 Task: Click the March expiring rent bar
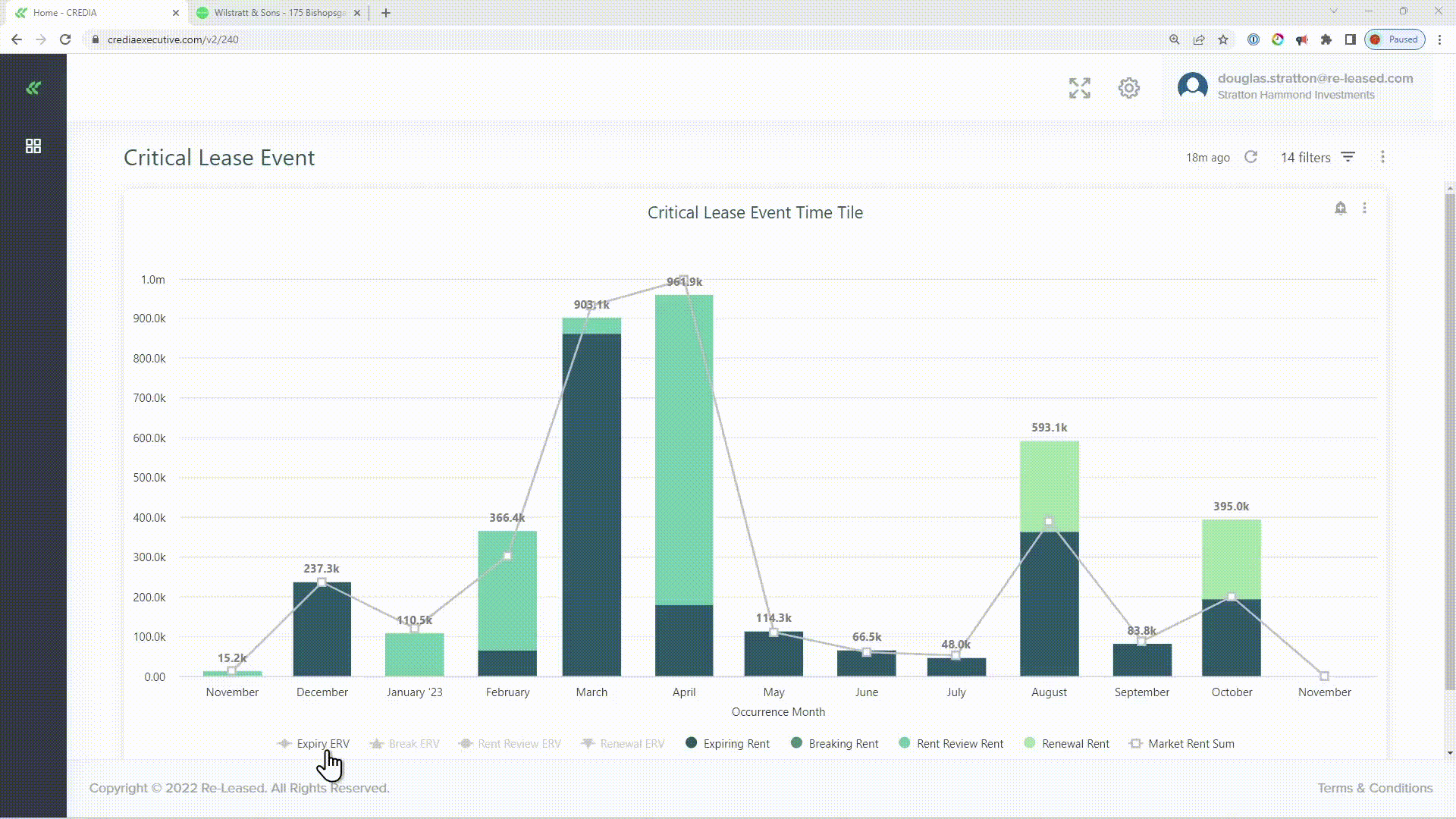(x=591, y=504)
